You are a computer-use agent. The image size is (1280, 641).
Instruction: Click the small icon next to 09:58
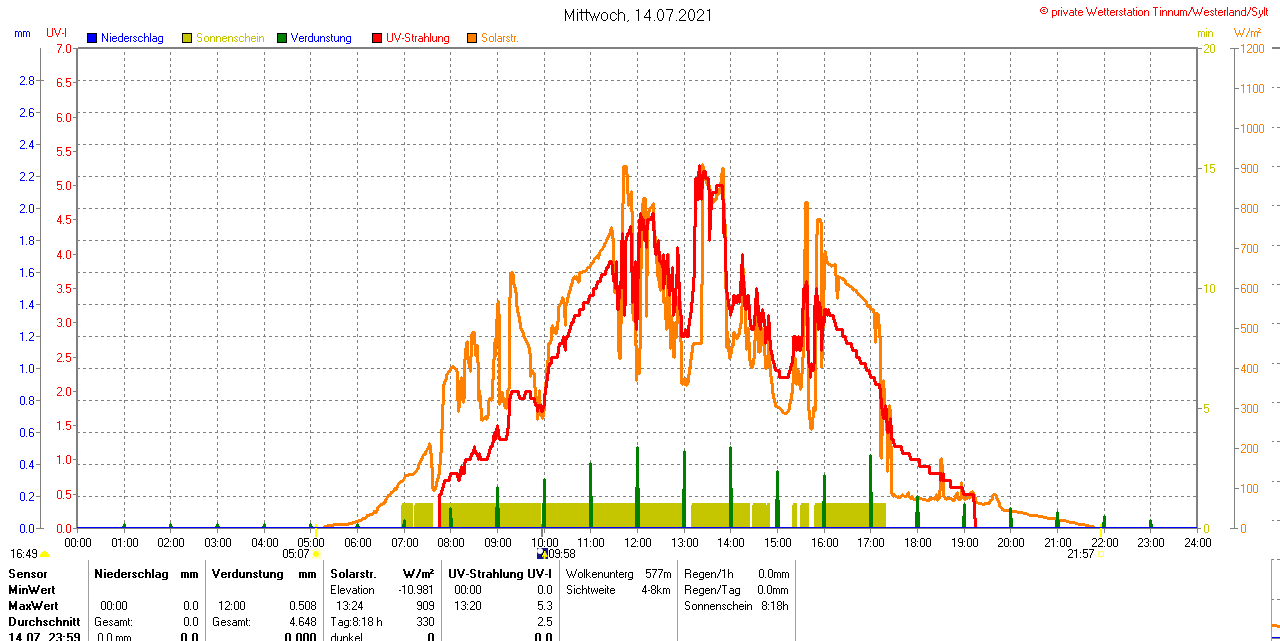click(x=542, y=553)
